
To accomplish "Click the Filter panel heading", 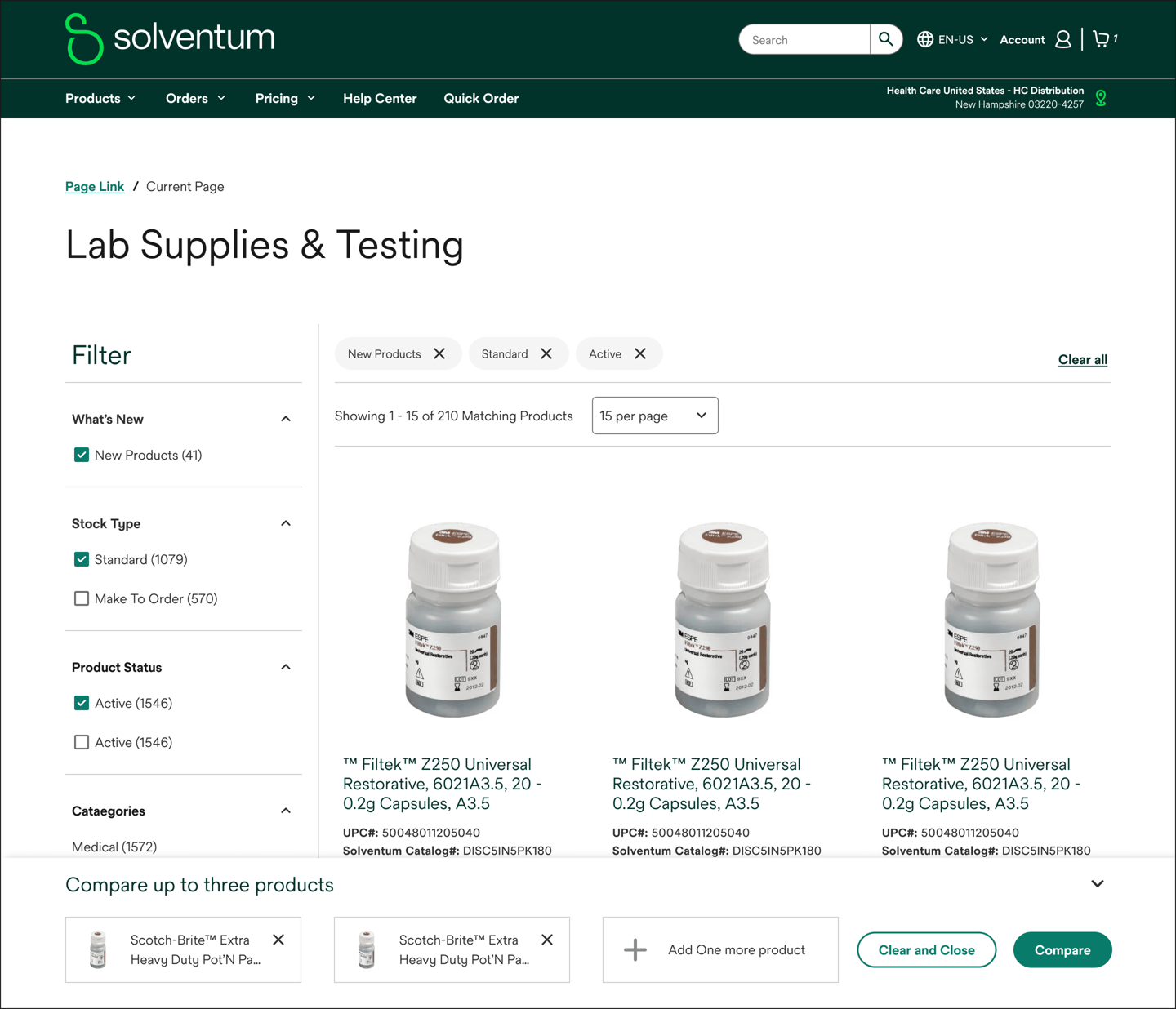I will [x=101, y=355].
